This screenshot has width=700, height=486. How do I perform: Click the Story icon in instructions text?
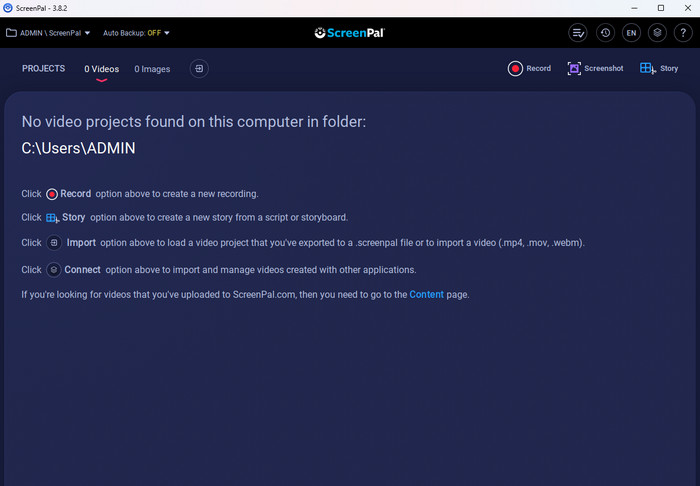tap(52, 218)
